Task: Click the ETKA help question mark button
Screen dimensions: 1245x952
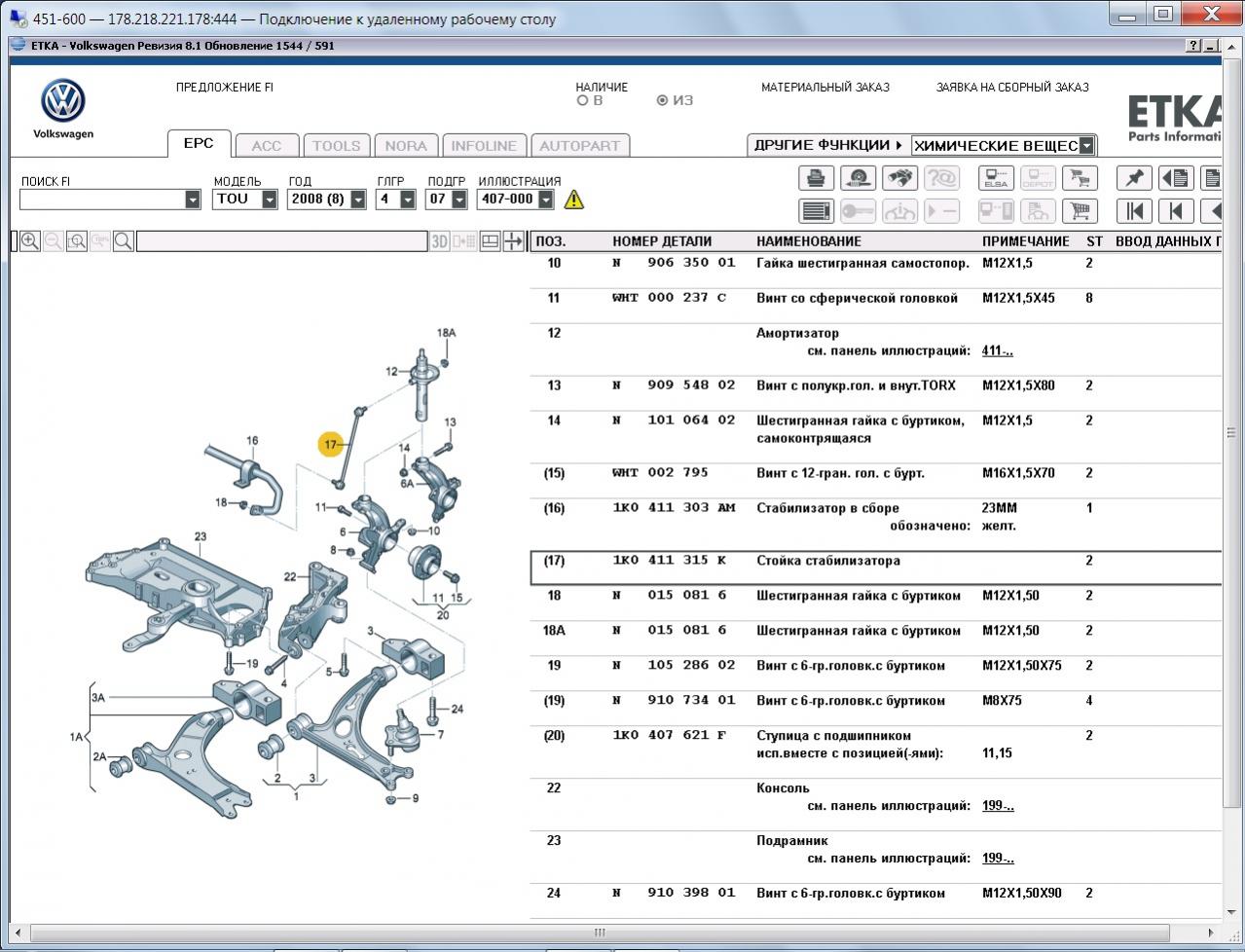Action: 1194,46
